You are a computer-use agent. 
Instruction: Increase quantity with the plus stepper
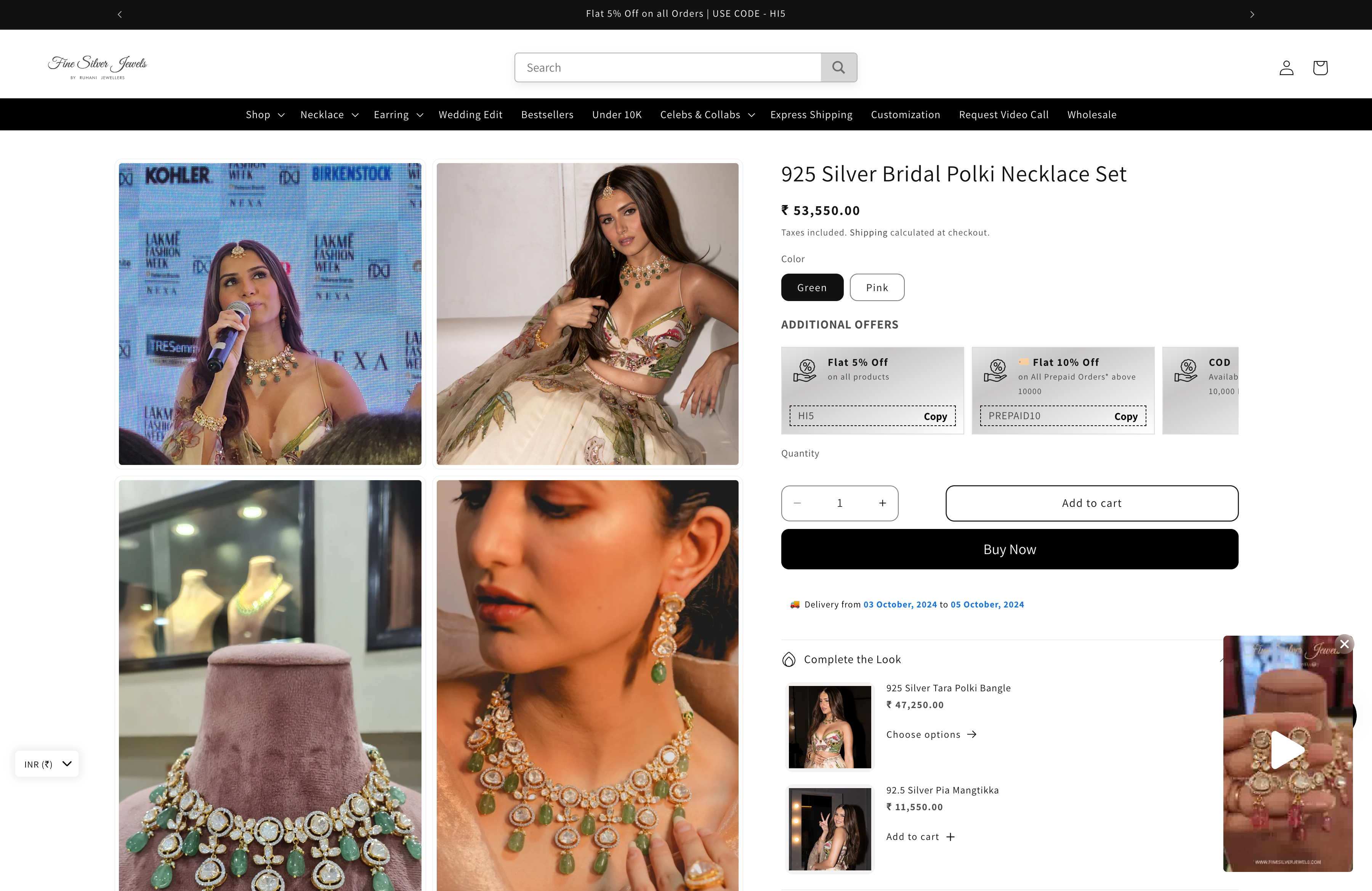coord(883,503)
